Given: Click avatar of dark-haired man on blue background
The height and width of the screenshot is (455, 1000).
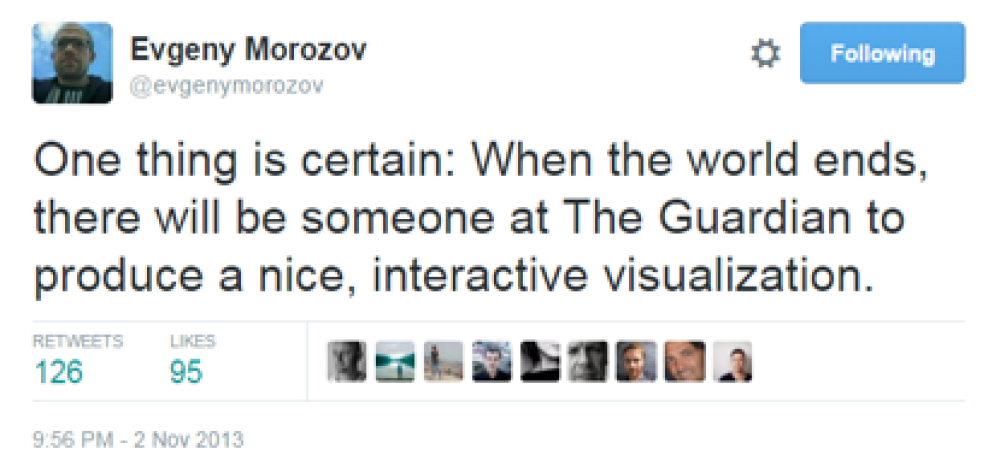Looking at the screenshot, I should coord(491,361).
